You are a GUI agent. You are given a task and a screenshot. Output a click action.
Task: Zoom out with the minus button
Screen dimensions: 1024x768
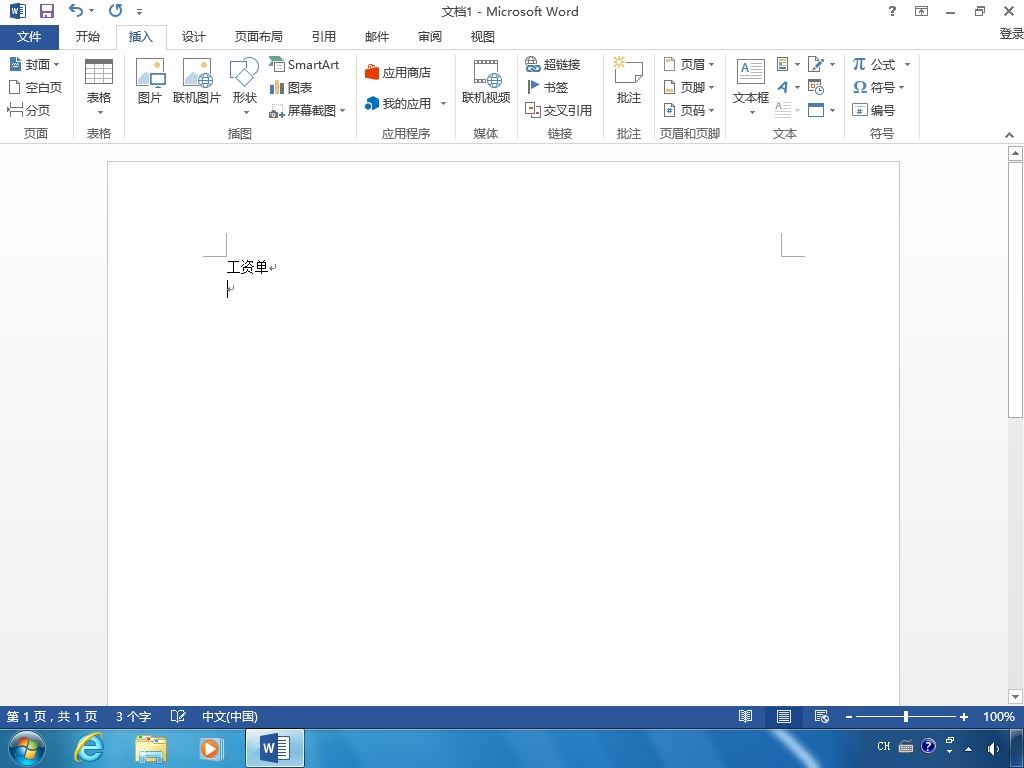pos(849,717)
